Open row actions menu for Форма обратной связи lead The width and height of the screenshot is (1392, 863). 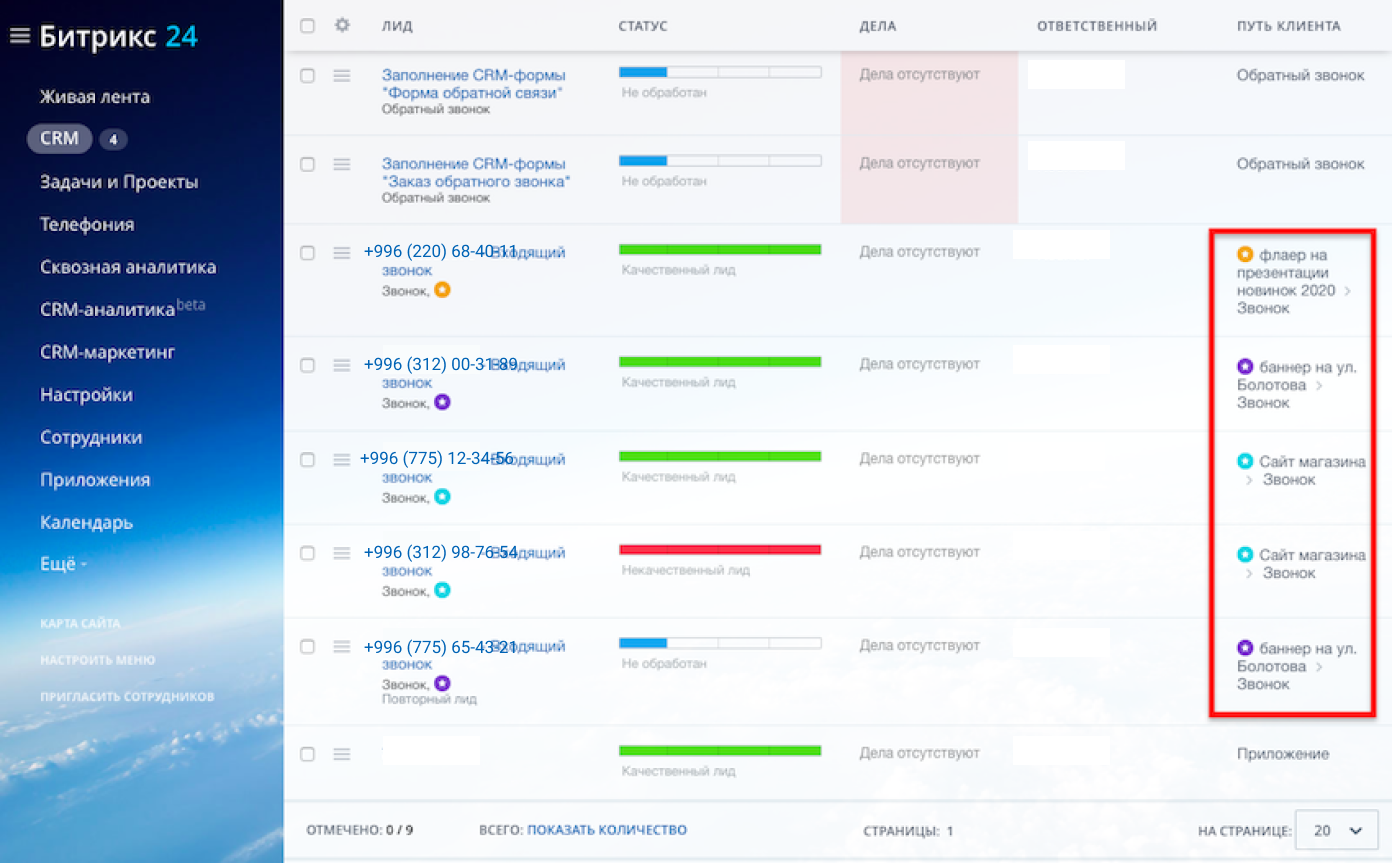tap(342, 76)
